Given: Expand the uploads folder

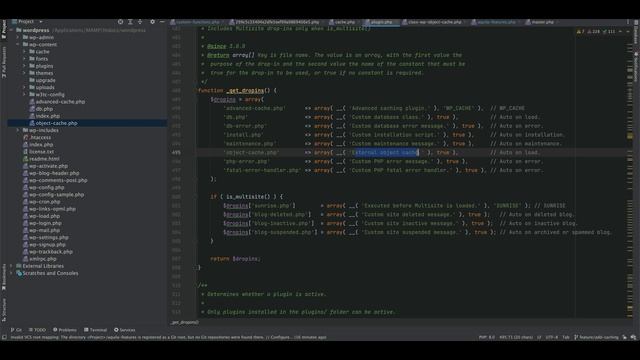Looking at the screenshot, I should (24, 87).
